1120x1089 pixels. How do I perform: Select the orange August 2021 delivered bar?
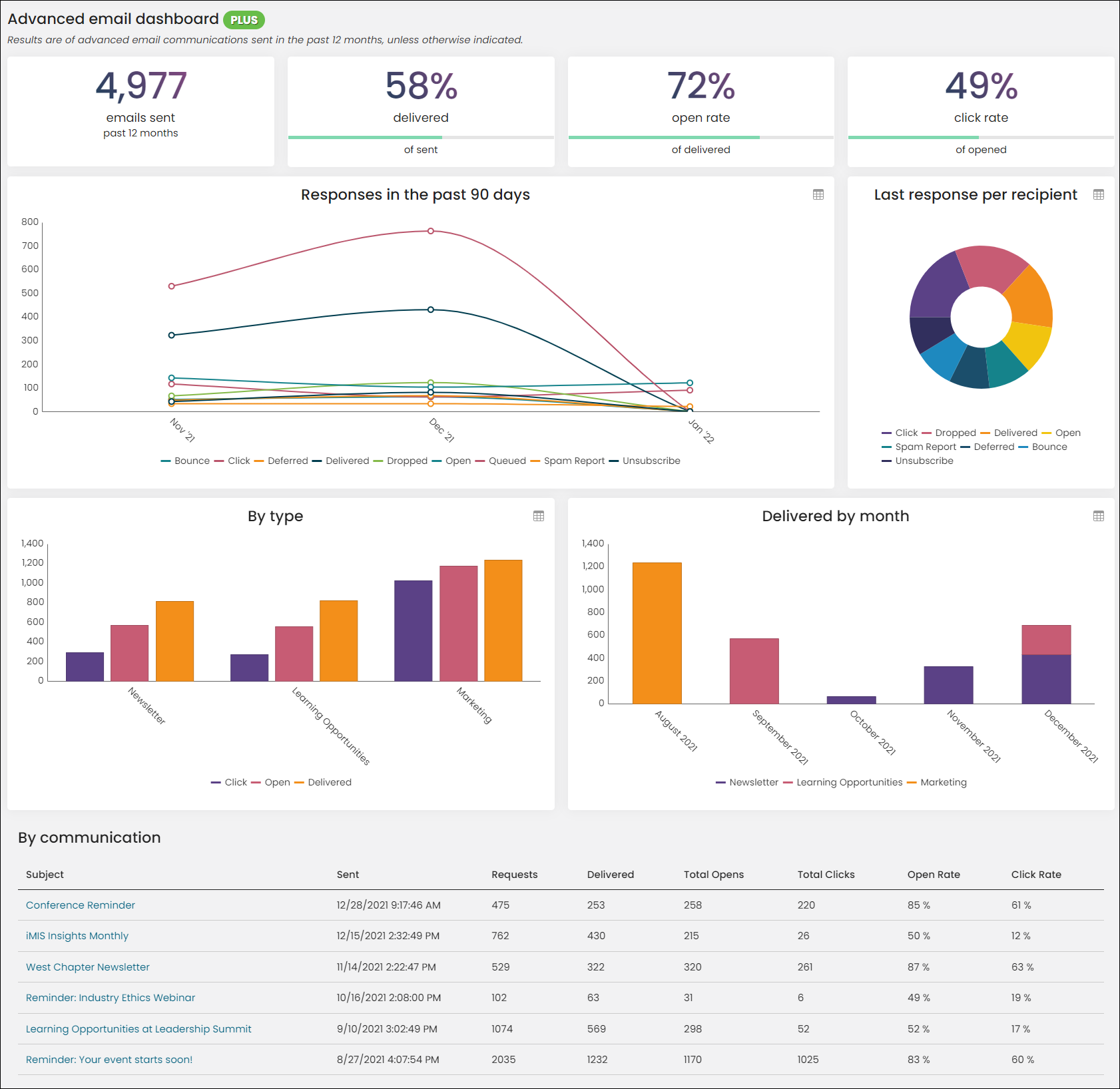point(657,633)
